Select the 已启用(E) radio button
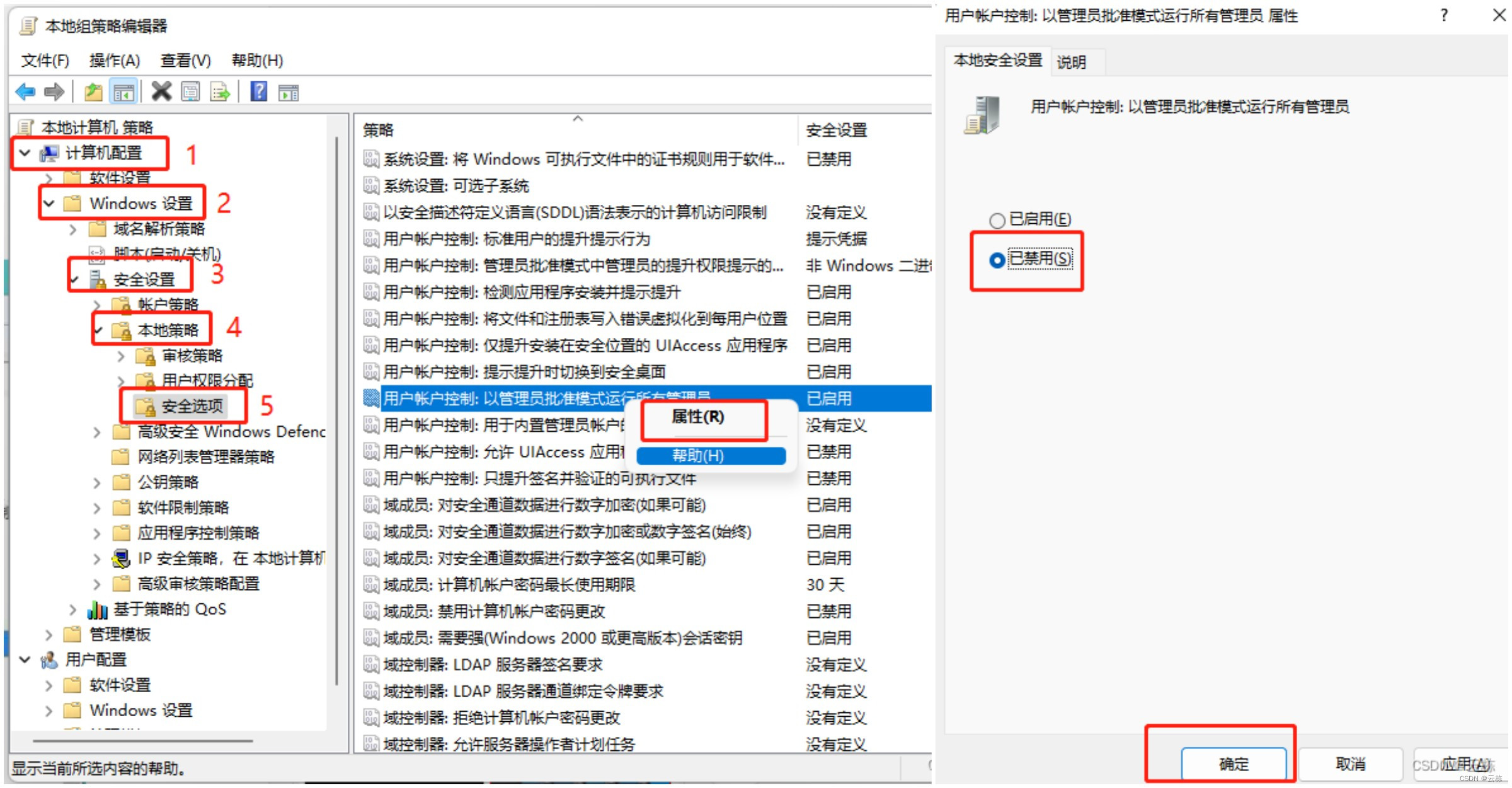This screenshot has width=1512, height=788. point(997,220)
